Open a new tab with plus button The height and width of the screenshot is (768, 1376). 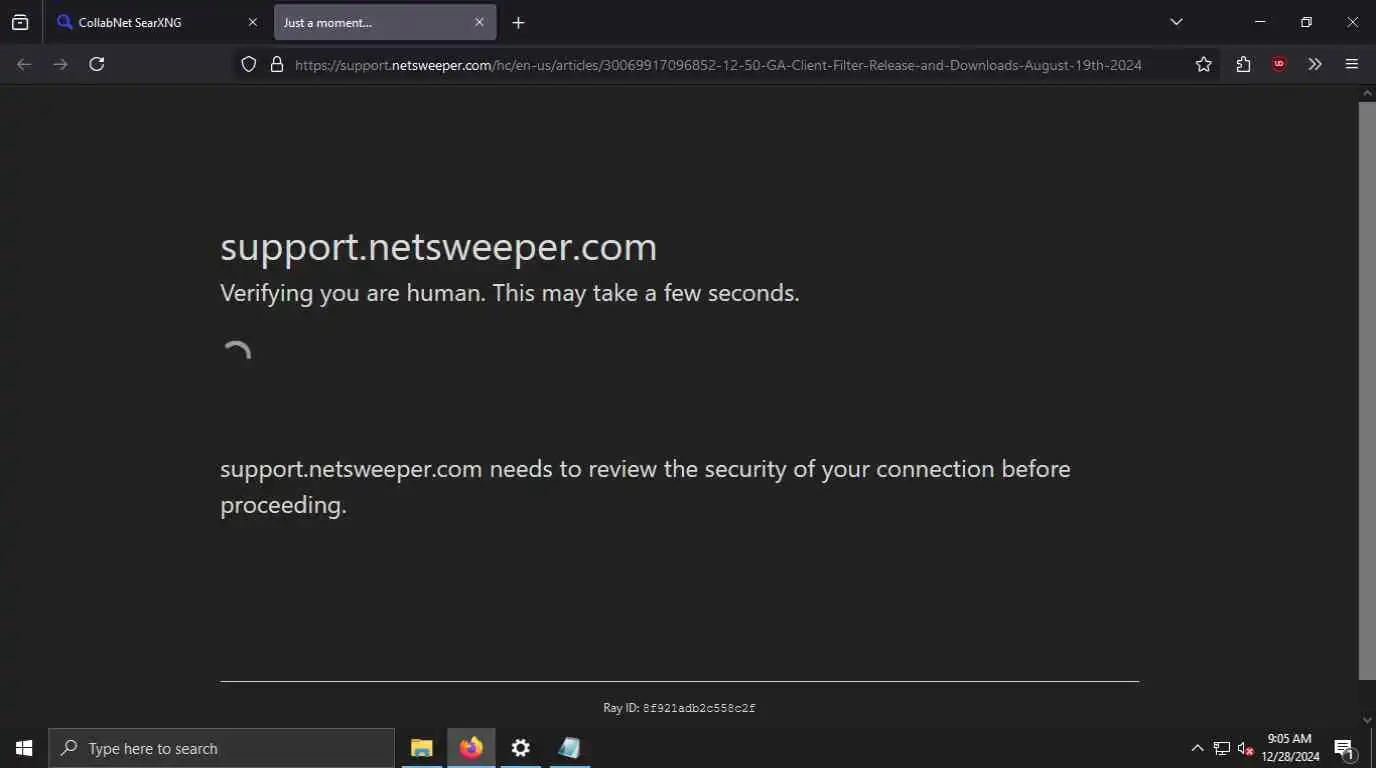518,22
